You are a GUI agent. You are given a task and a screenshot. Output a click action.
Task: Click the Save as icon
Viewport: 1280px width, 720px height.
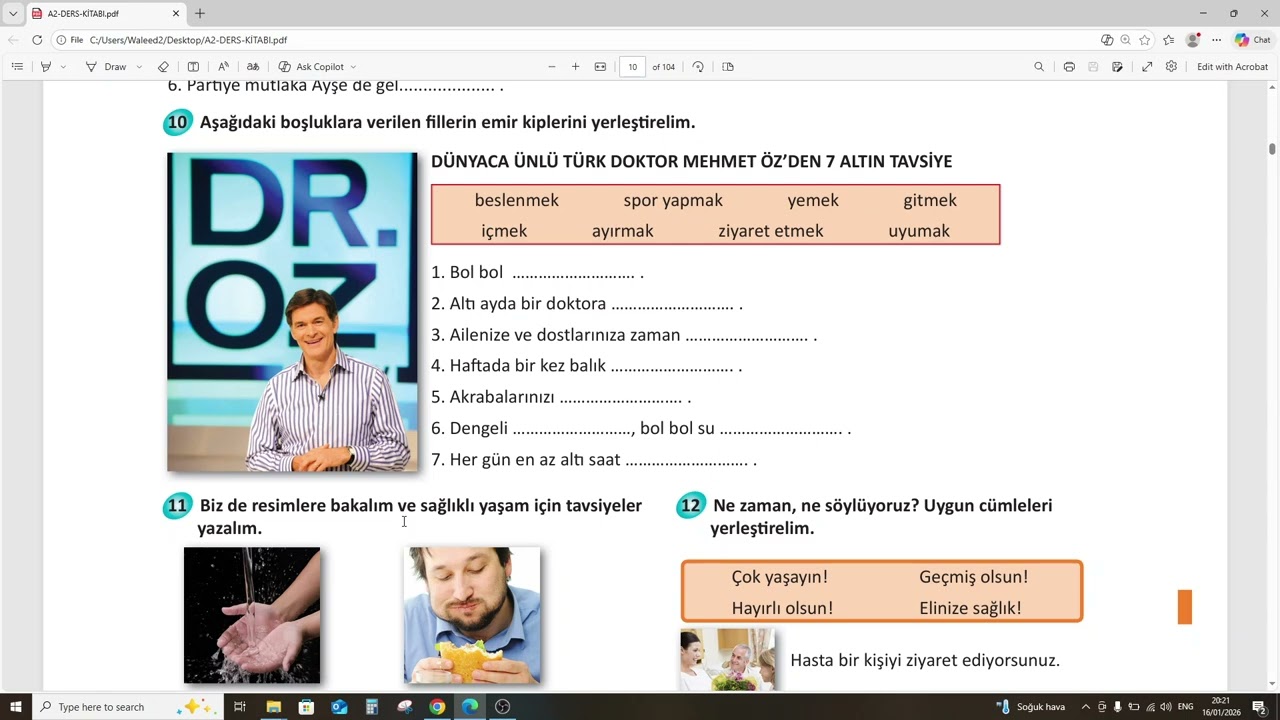click(1117, 67)
